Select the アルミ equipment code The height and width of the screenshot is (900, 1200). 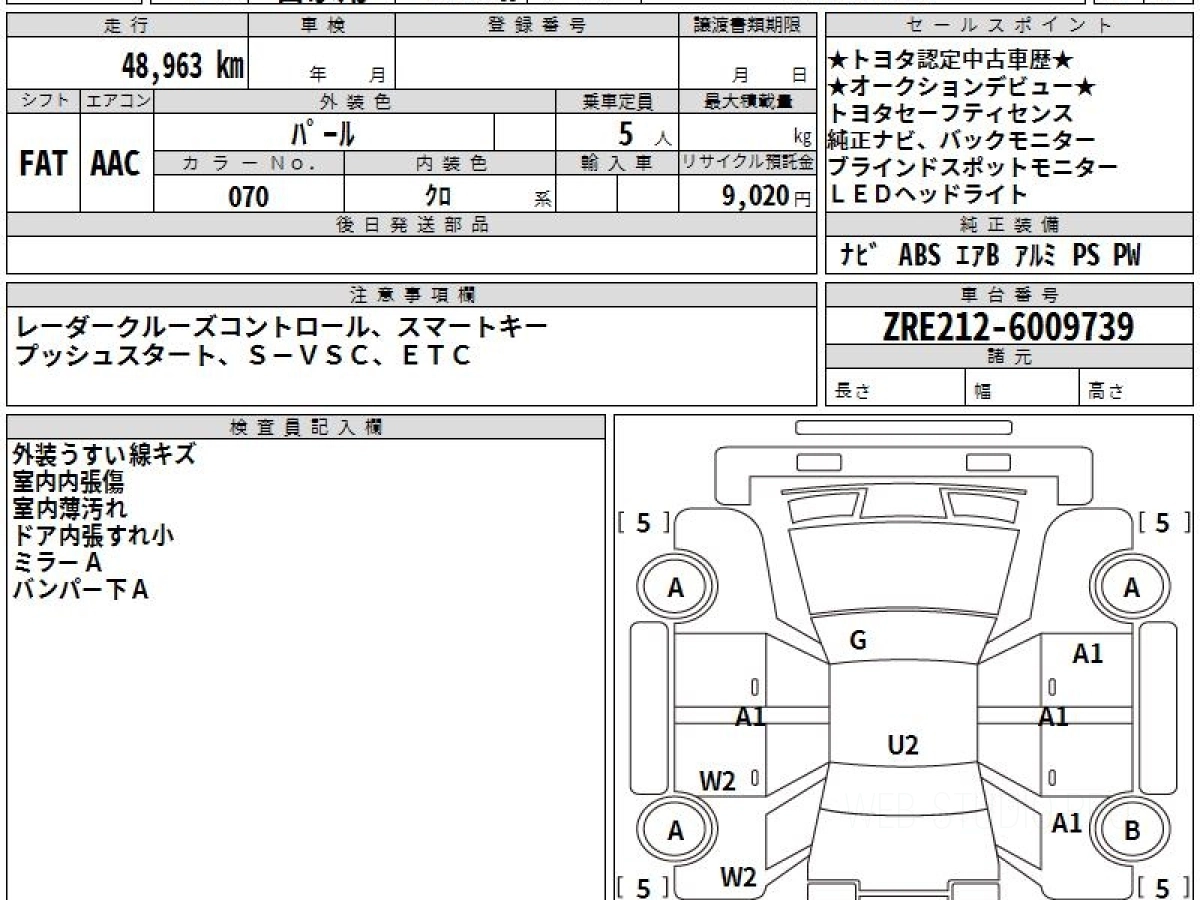1036,255
